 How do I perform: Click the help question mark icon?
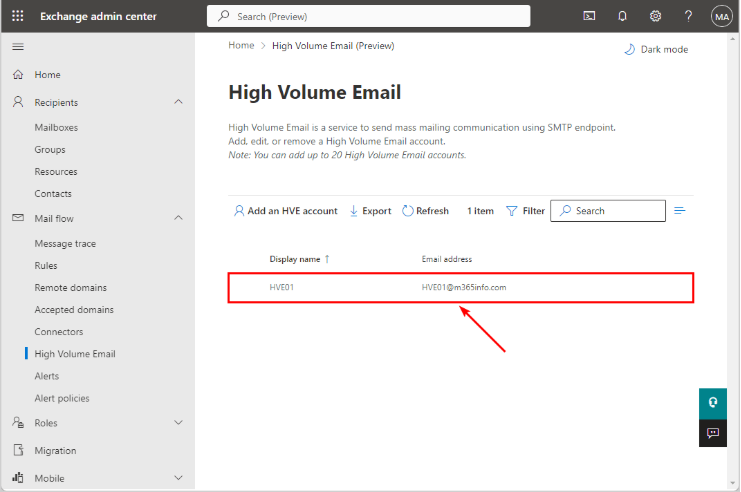[x=688, y=16]
